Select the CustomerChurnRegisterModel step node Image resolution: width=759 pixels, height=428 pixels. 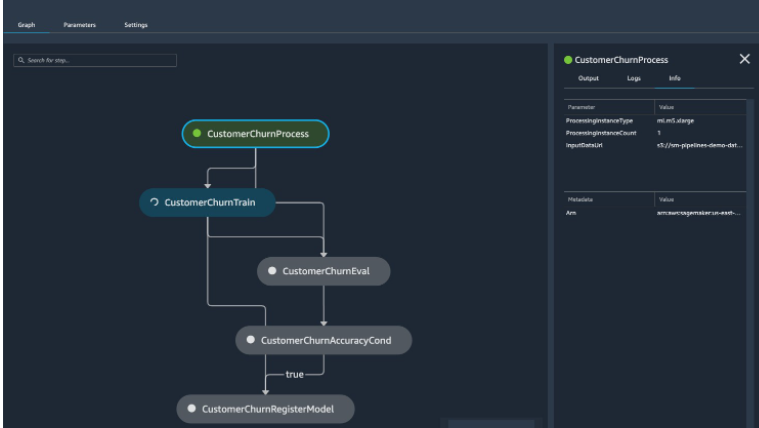click(266, 409)
